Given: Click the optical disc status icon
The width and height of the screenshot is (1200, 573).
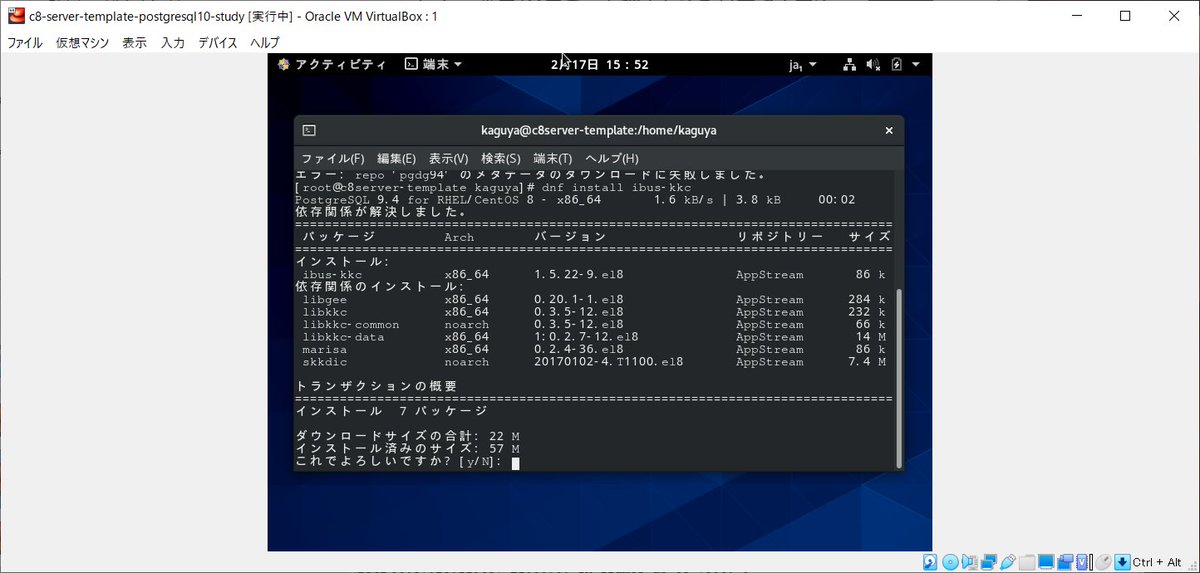Looking at the screenshot, I should click(950, 562).
